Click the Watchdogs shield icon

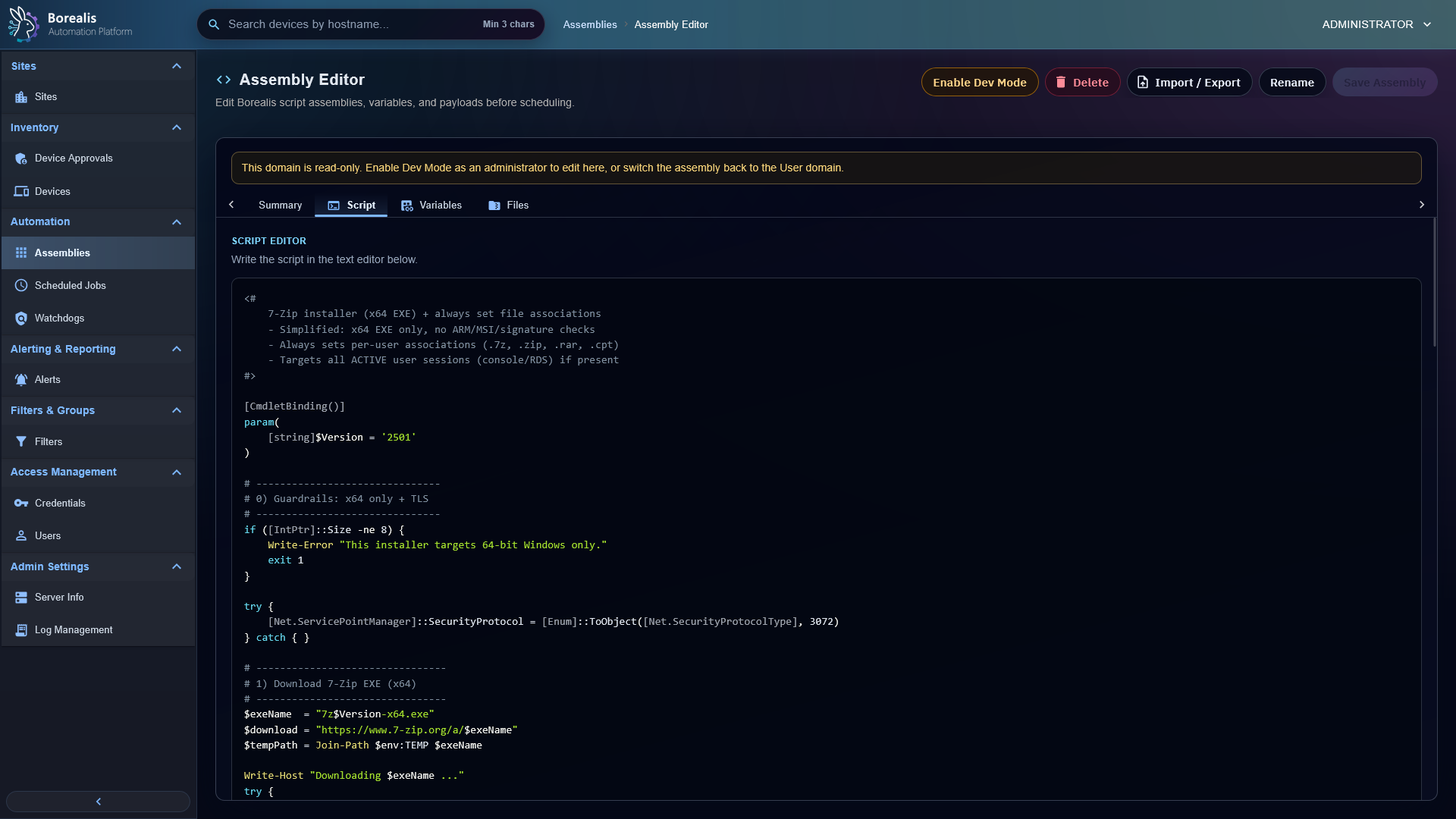[x=21, y=318]
